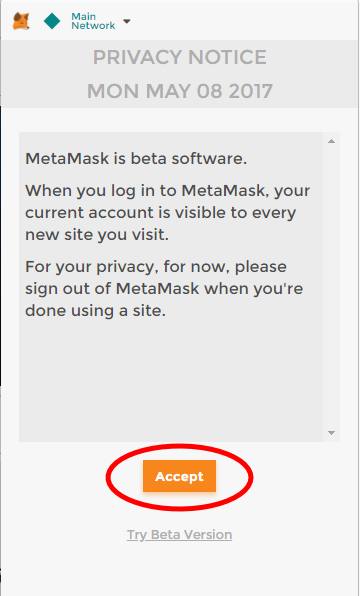Click the MetaMask fox logo
The width and height of the screenshot is (360, 596).
[21, 21]
